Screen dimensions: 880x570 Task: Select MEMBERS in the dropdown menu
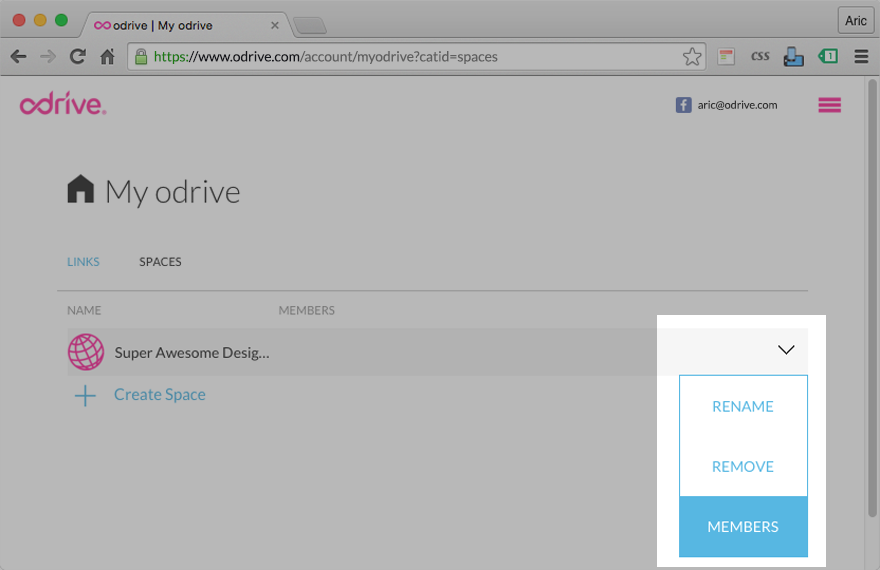coord(743,527)
